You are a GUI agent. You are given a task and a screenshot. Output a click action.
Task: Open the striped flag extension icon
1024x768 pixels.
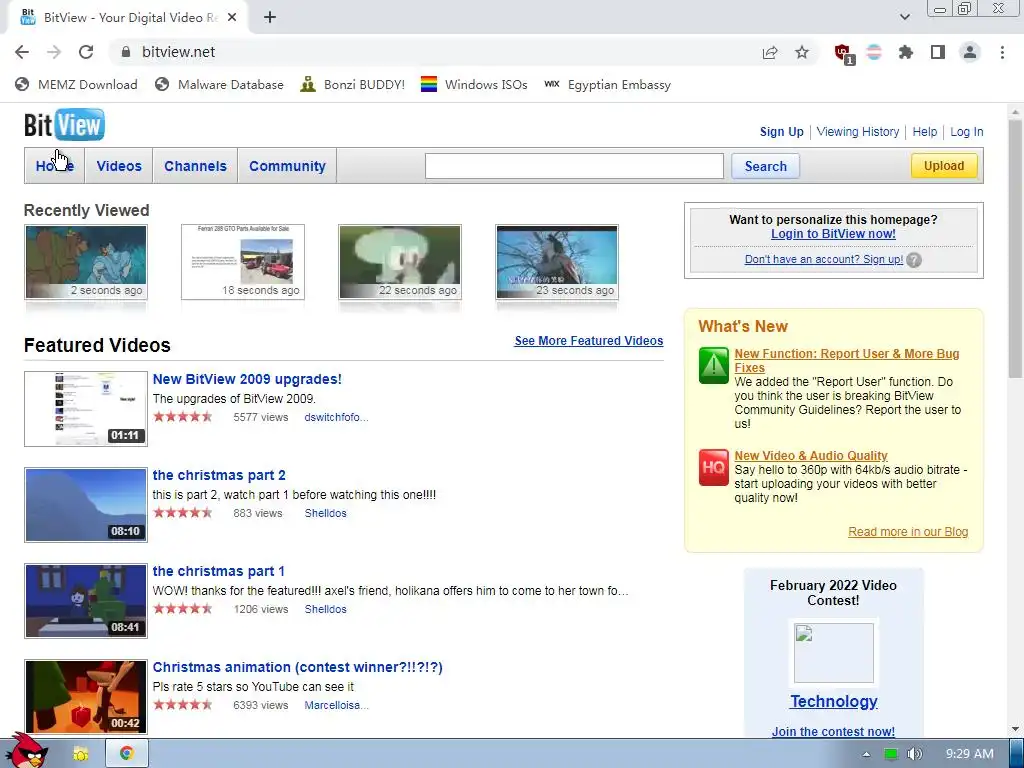tap(874, 52)
